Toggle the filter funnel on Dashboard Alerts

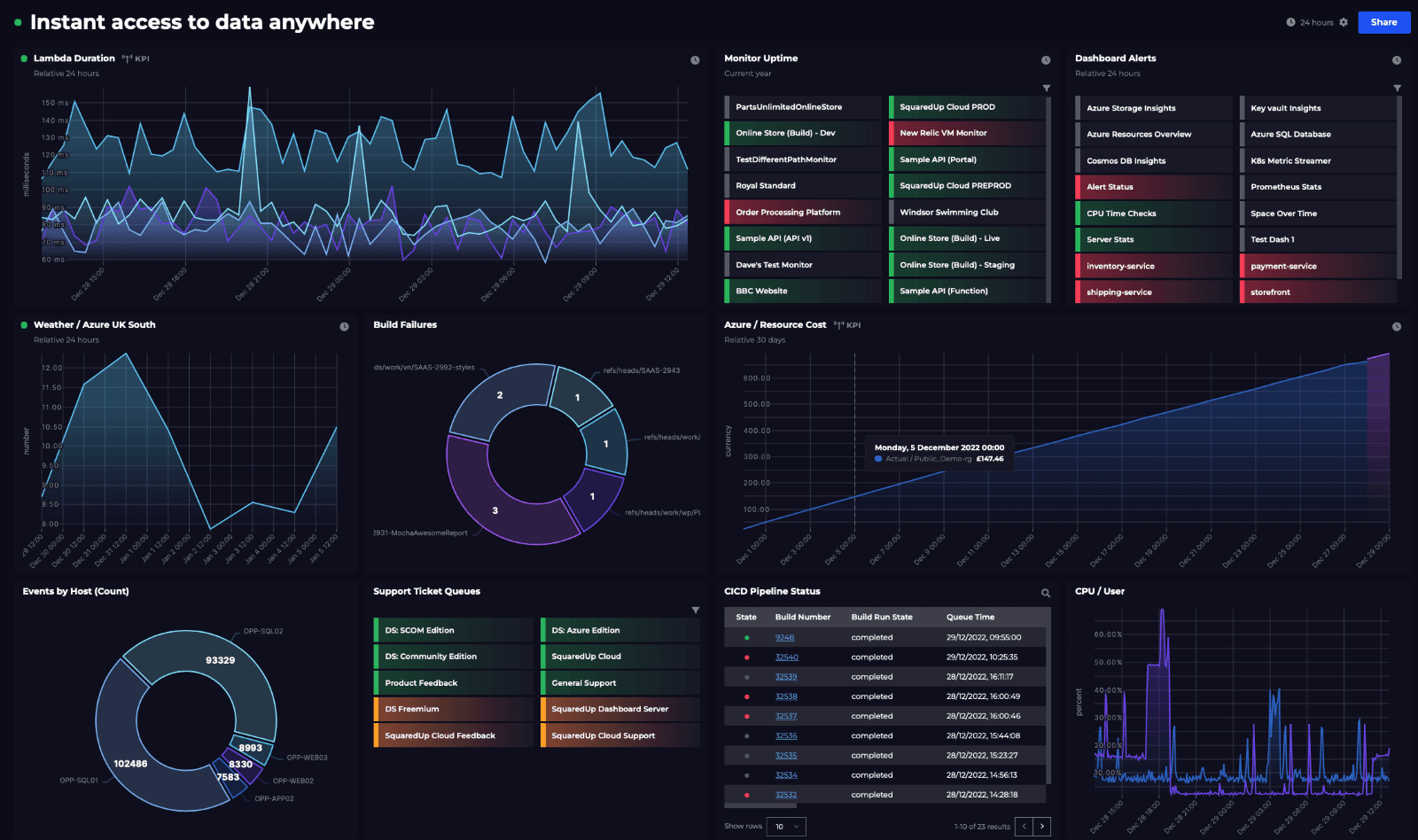(x=1397, y=89)
